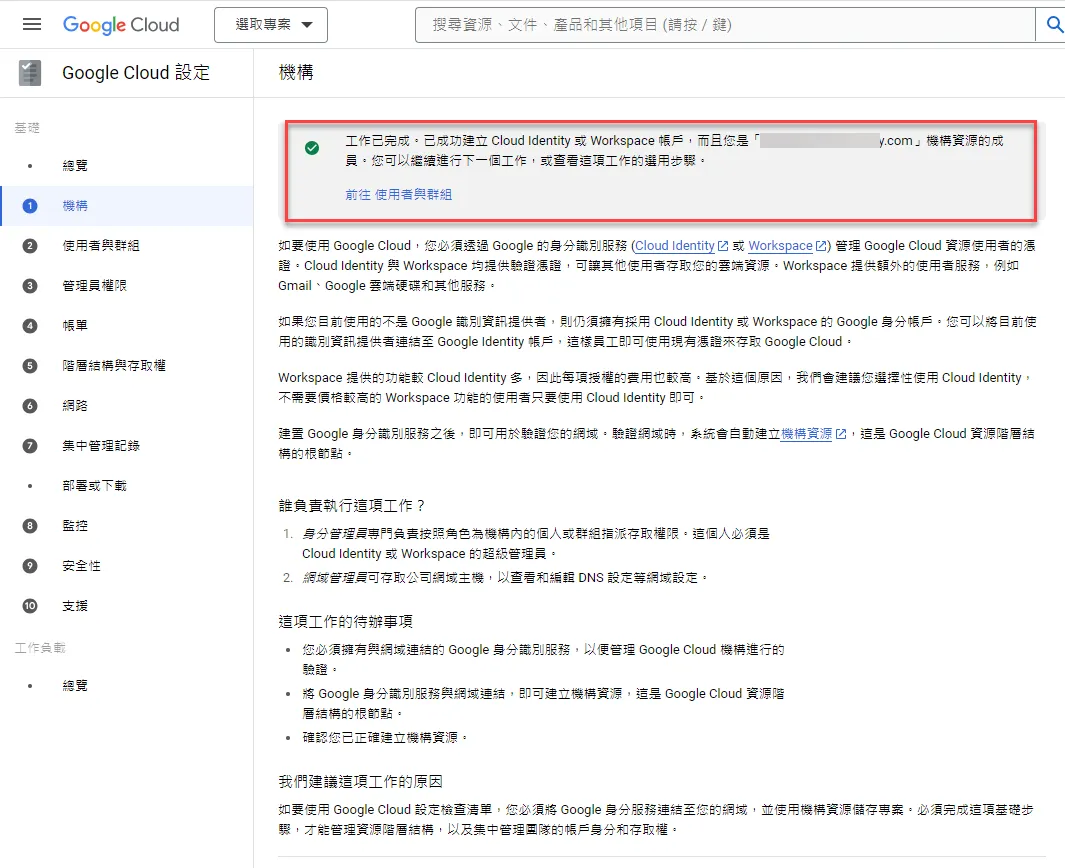The image size is (1065, 868).
Task: Click step 9 number badge
Action: [x=30, y=566]
